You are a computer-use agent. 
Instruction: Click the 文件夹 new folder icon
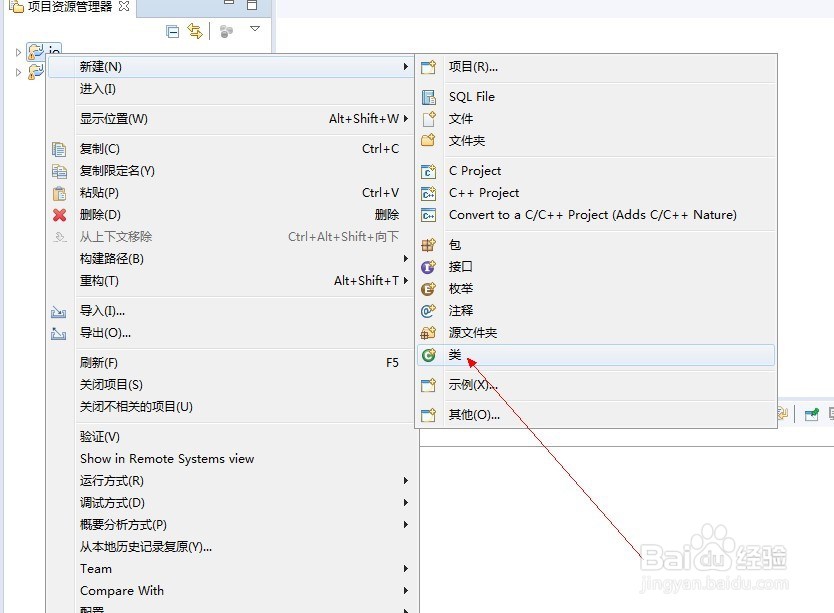(x=428, y=141)
